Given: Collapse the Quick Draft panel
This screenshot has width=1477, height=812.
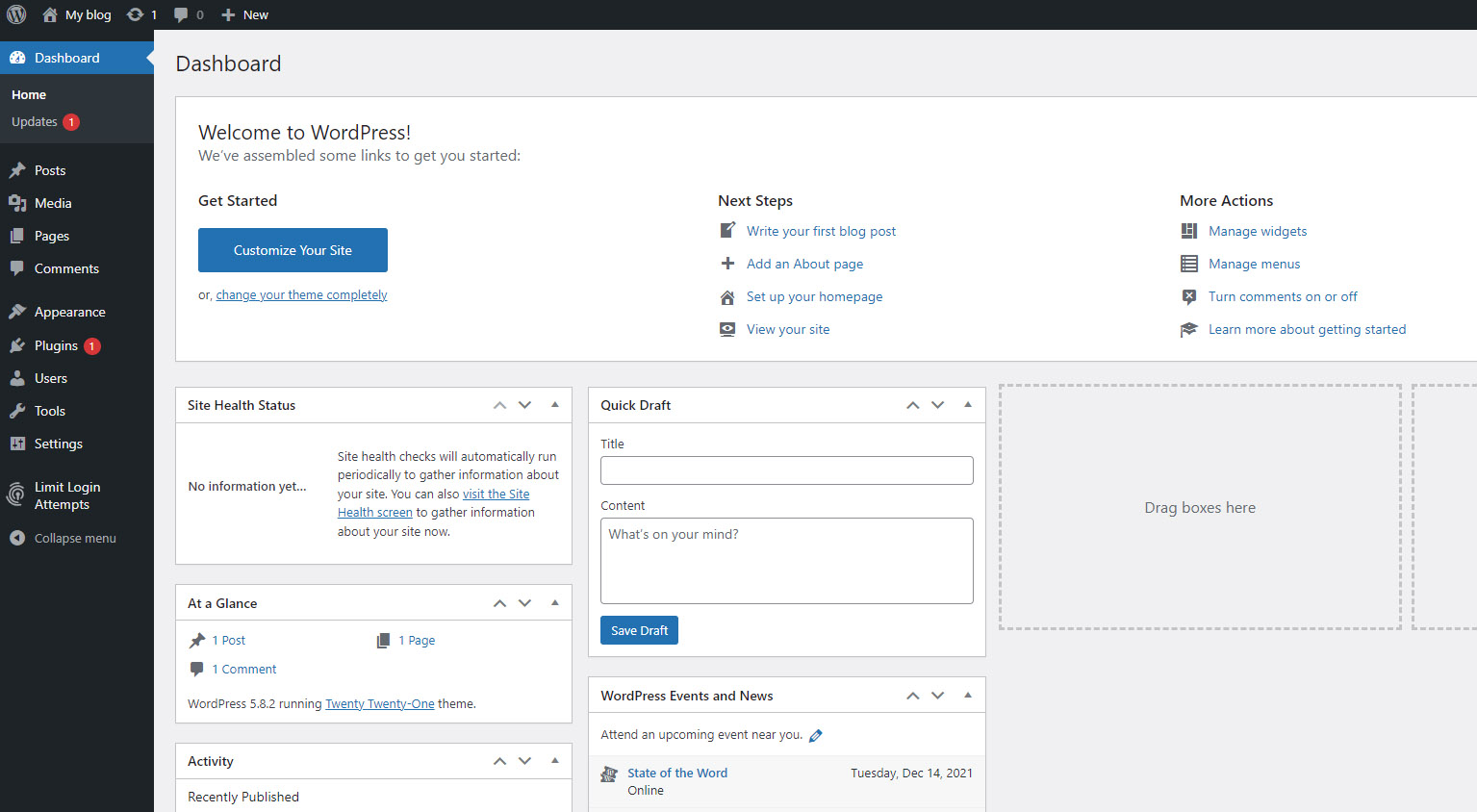Looking at the screenshot, I should tap(968, 405).
